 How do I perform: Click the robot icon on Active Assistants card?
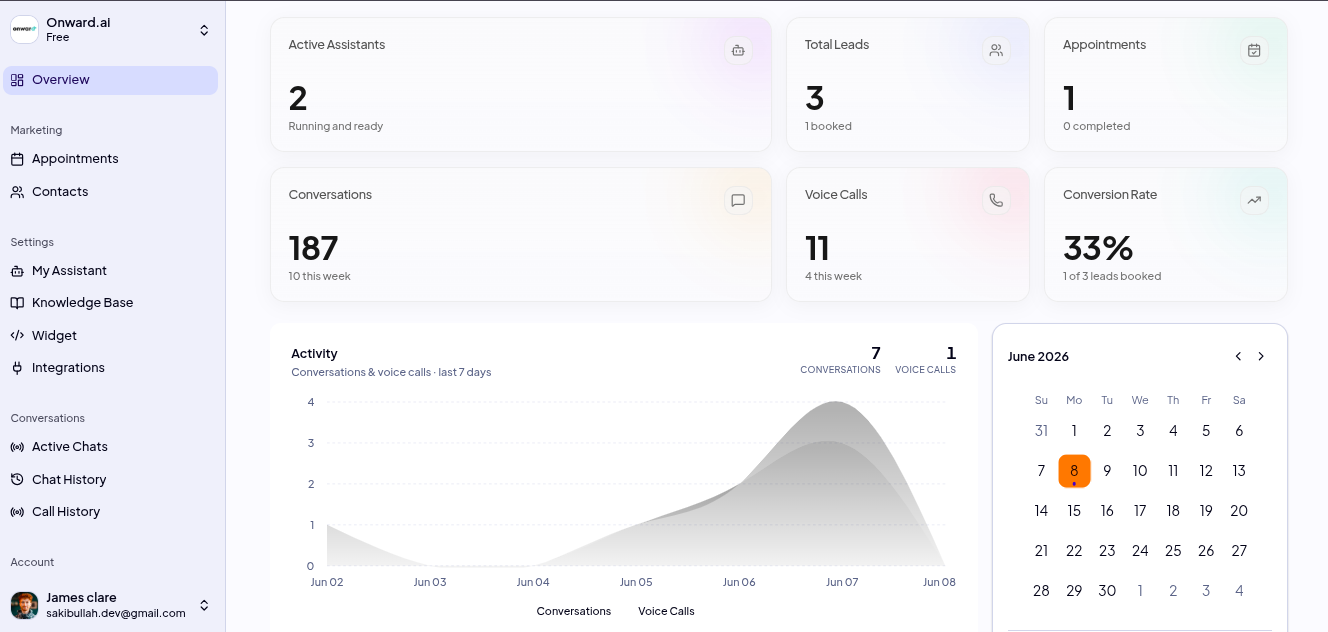point(738,50)
